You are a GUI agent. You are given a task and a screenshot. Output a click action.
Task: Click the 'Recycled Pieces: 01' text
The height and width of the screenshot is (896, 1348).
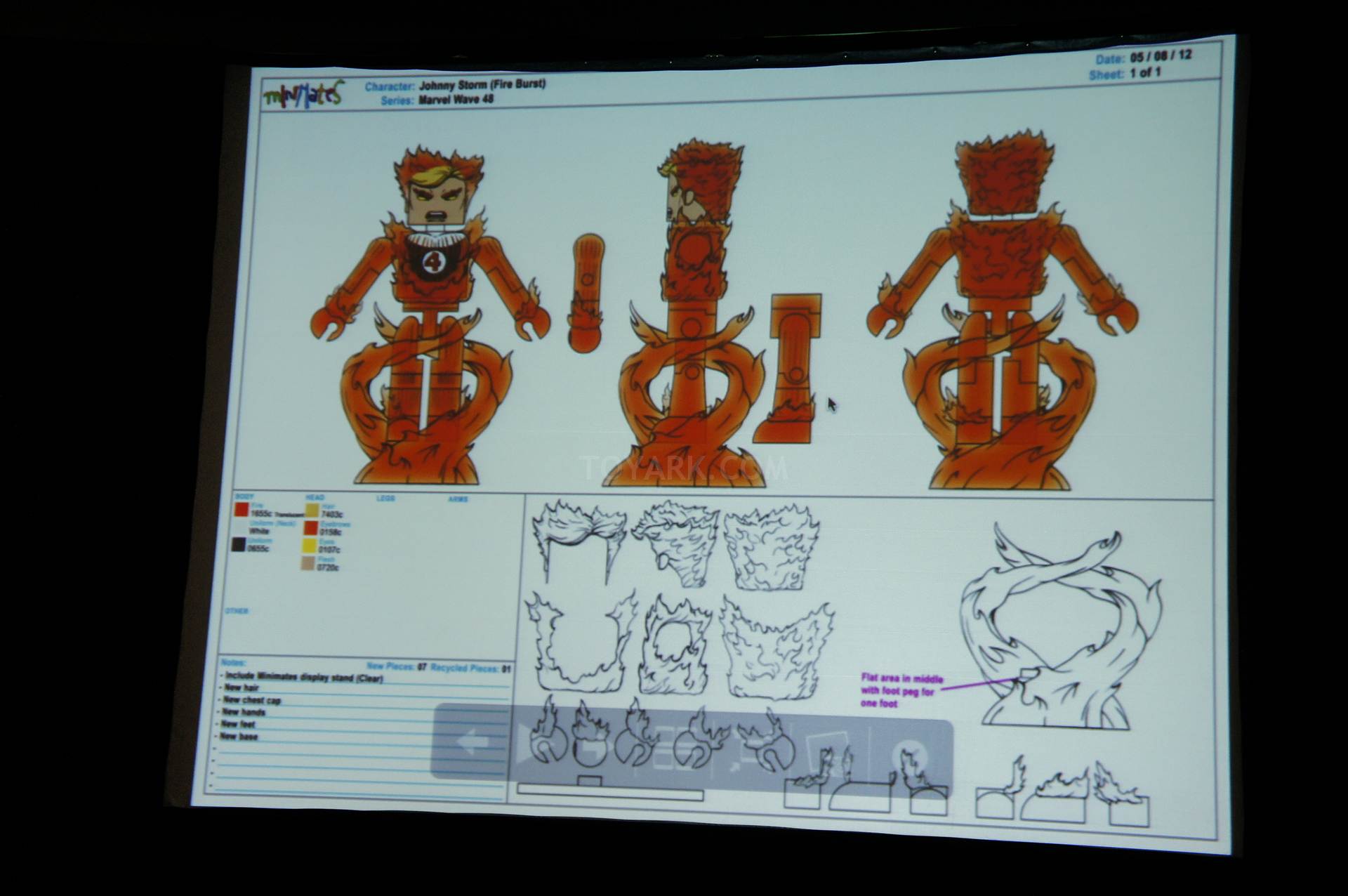pos(471,668)
